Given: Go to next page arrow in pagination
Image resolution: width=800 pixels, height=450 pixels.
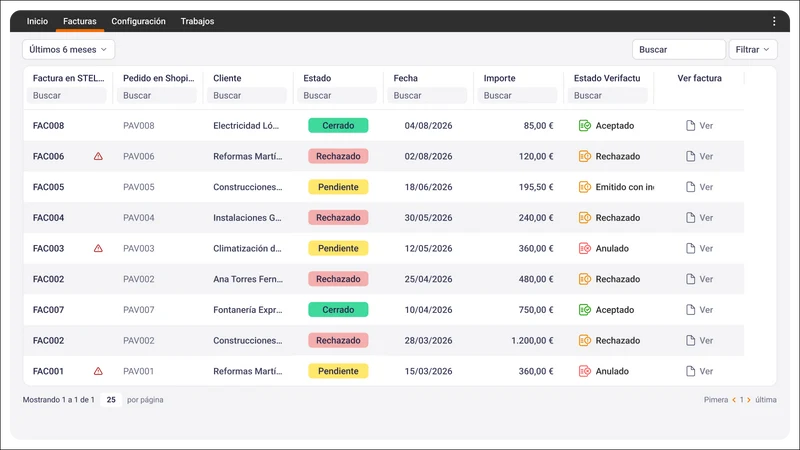Looking at the screenshot, I should (x=749, y=400).
